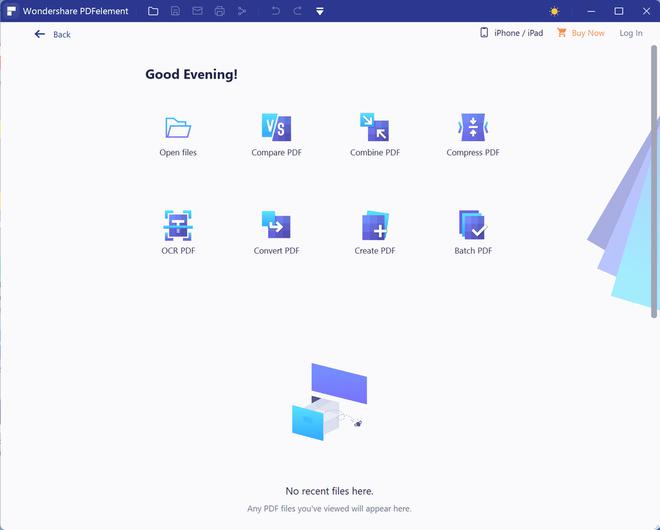The width and height of the screenshot is (660, 530).
Task: Click the print icon in title bar
Action: pos(219,11)
